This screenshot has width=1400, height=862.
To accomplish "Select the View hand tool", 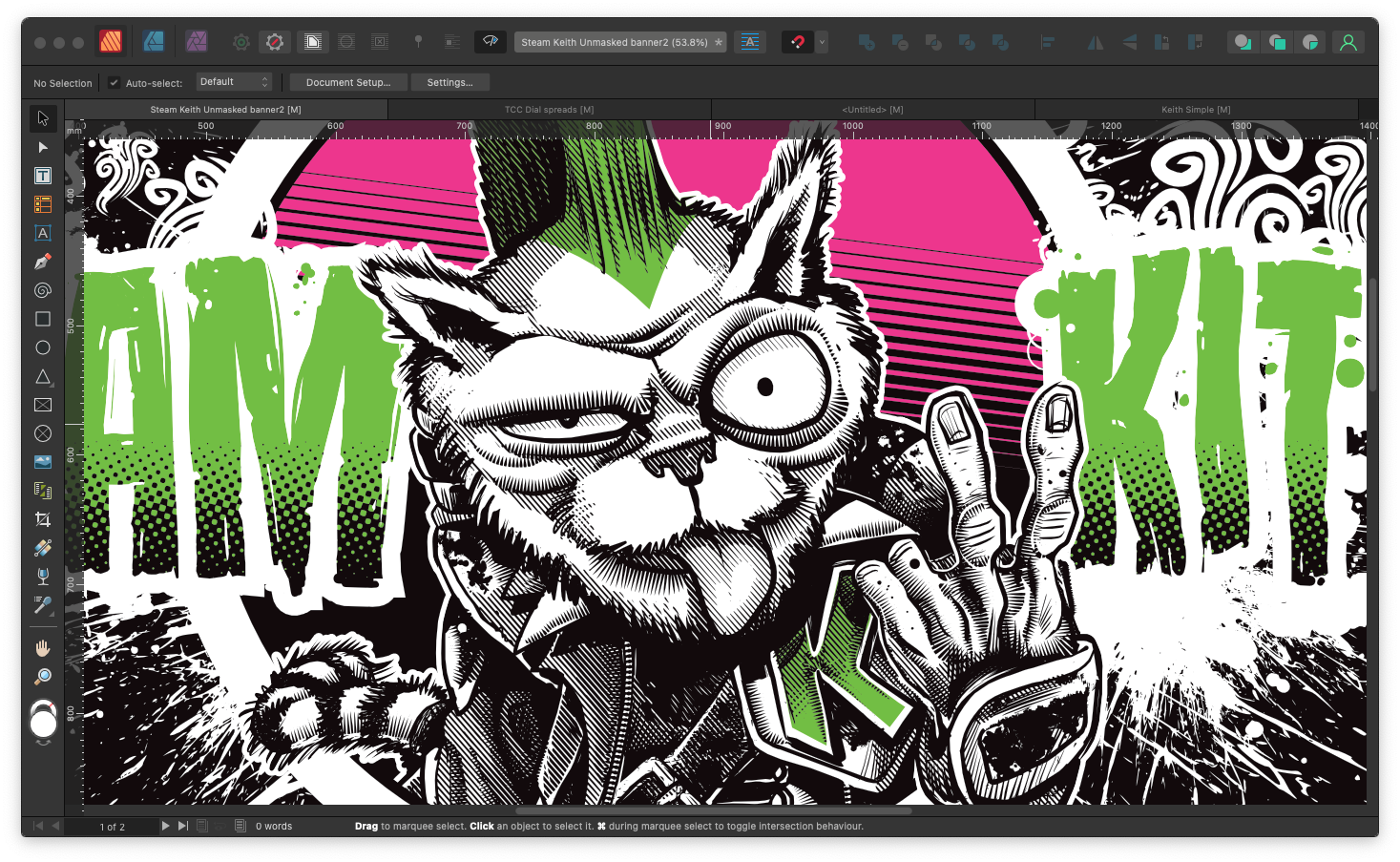I will tap(43, 648).
